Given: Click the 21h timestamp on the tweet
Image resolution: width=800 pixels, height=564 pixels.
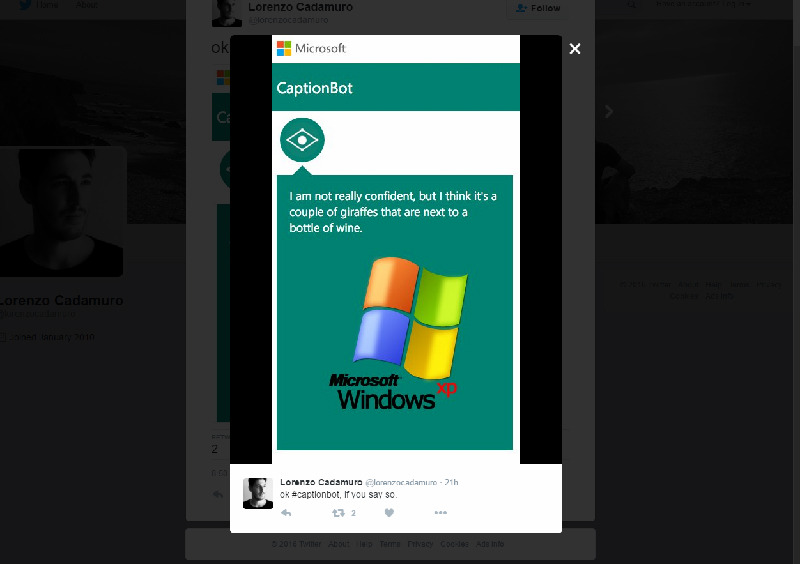Looking at the screenshot, I should click(x=450, y=482).
